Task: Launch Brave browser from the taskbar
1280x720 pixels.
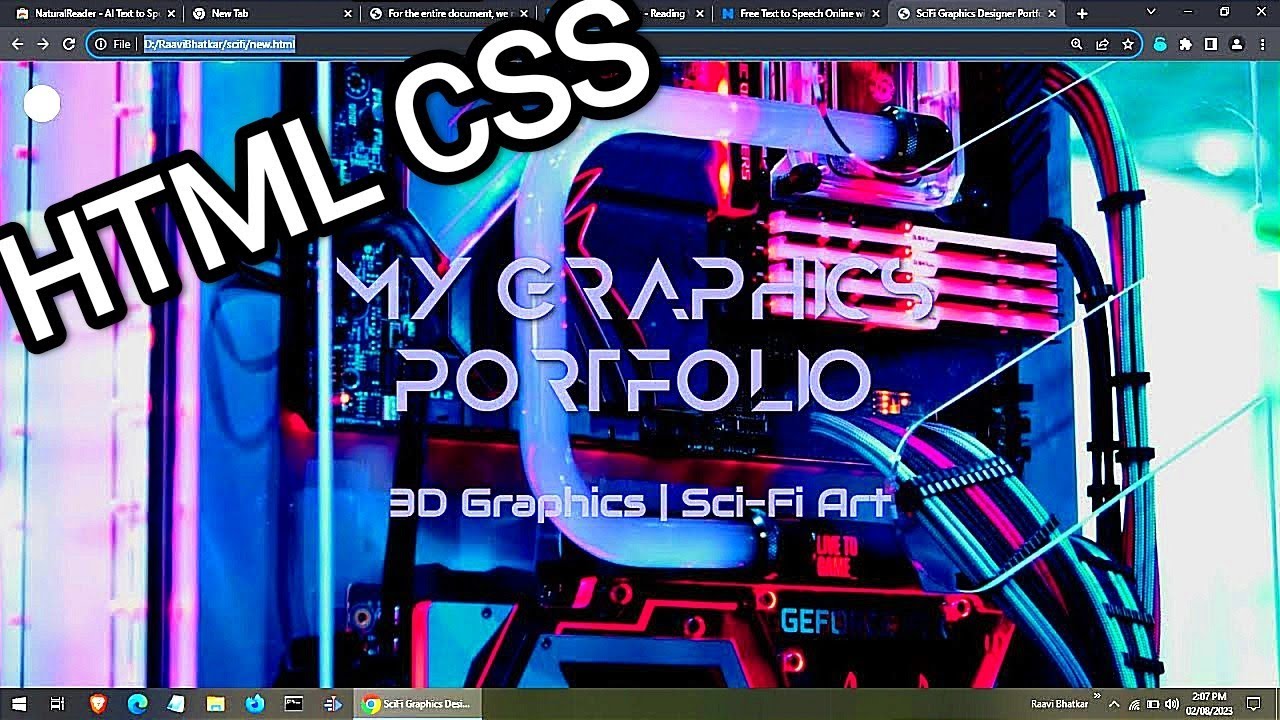Action: (98, 704)
